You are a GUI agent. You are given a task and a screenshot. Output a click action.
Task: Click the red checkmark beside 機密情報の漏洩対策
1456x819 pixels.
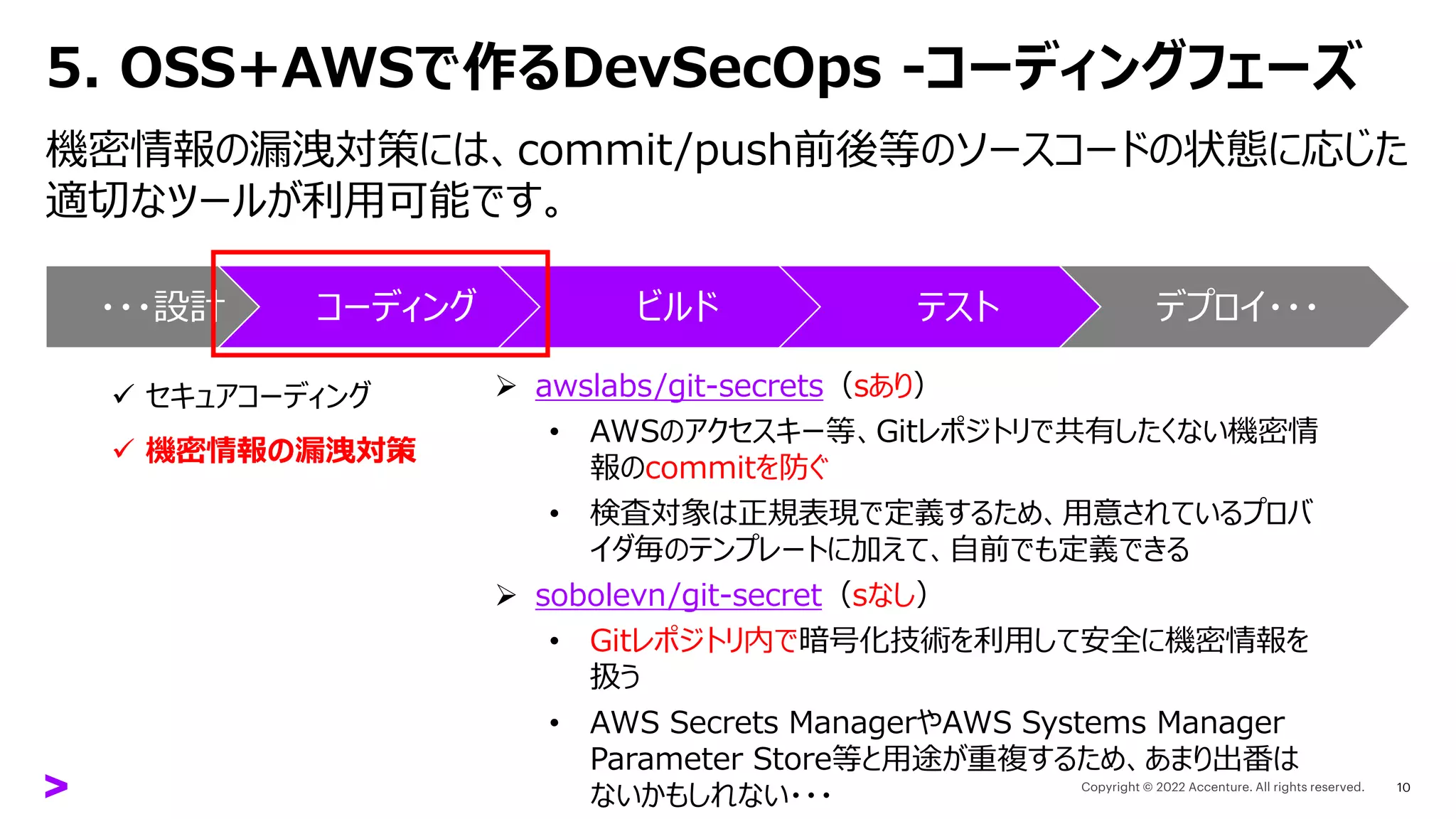click(124, 449)
